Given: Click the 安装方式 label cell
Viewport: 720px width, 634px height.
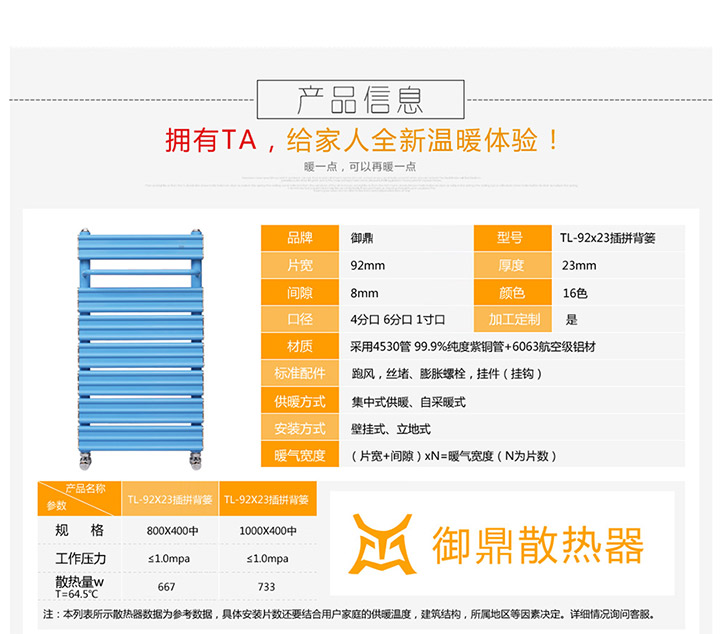Looking at the screenshot, I should pos(300,428).
